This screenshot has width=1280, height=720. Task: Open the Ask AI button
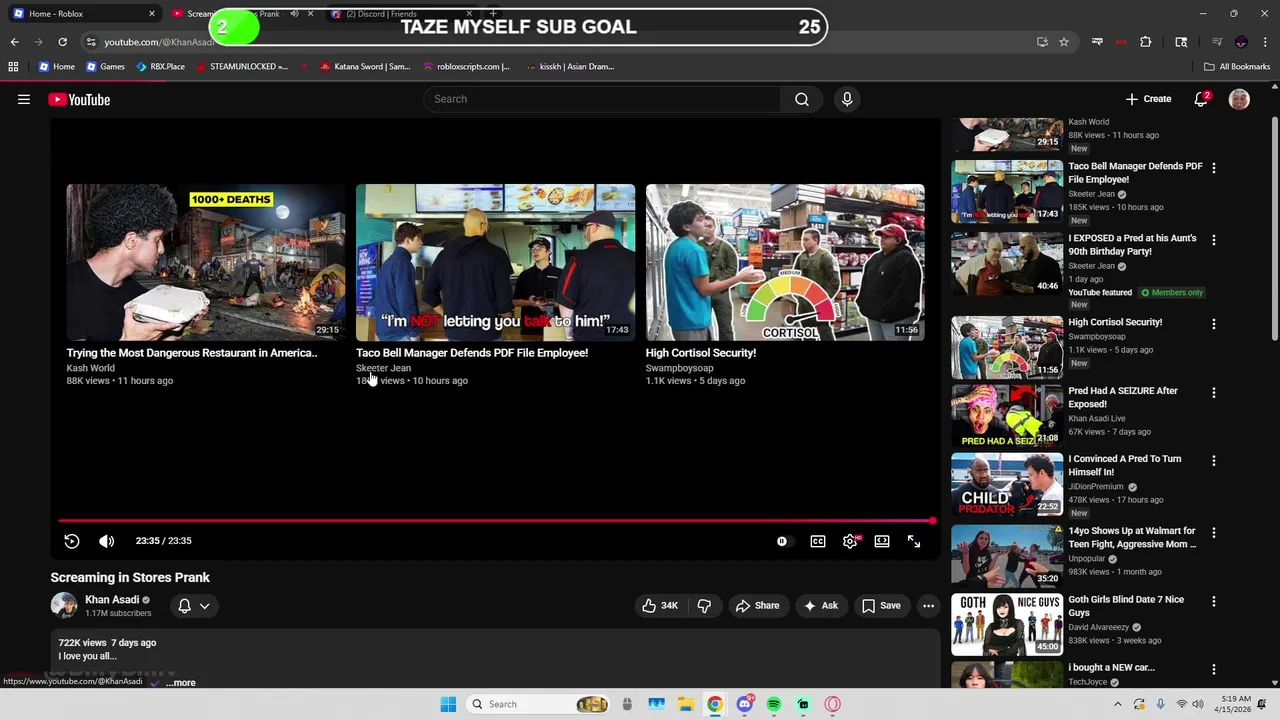[x=821, y=605]
